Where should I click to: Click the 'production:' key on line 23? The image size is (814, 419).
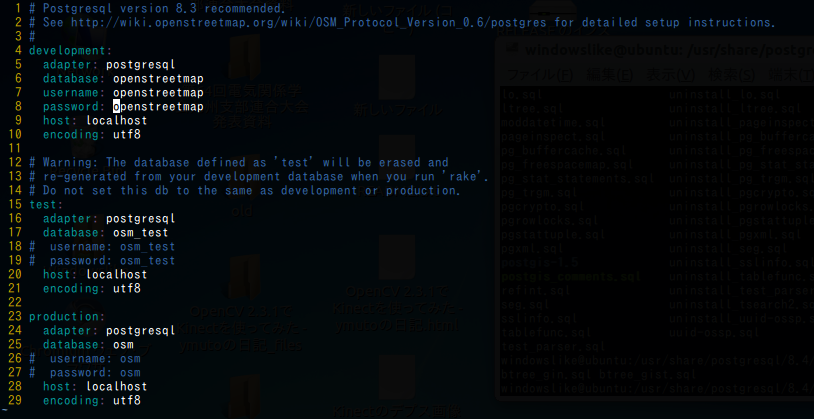pyautogui.click(x=67, y=317)
